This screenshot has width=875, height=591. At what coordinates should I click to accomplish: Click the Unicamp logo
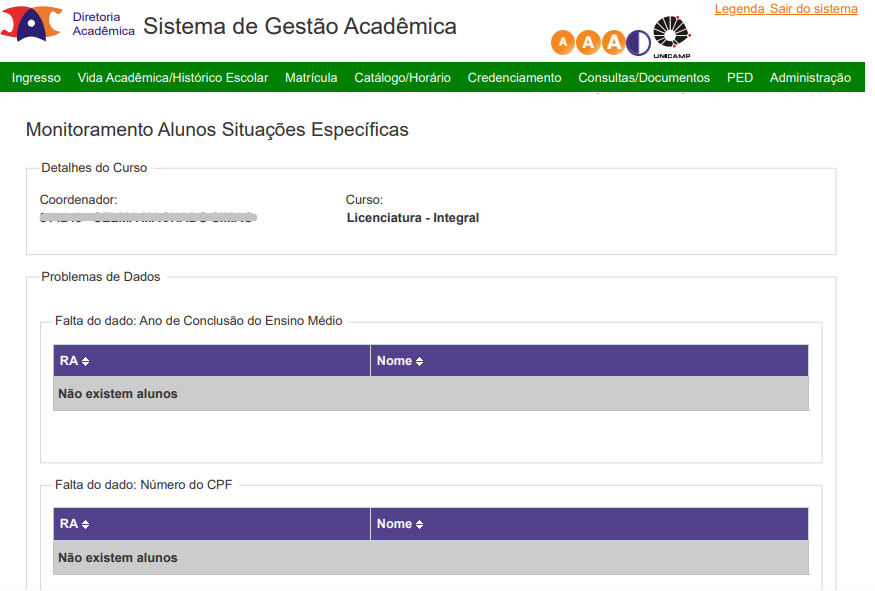pos(672,37)
